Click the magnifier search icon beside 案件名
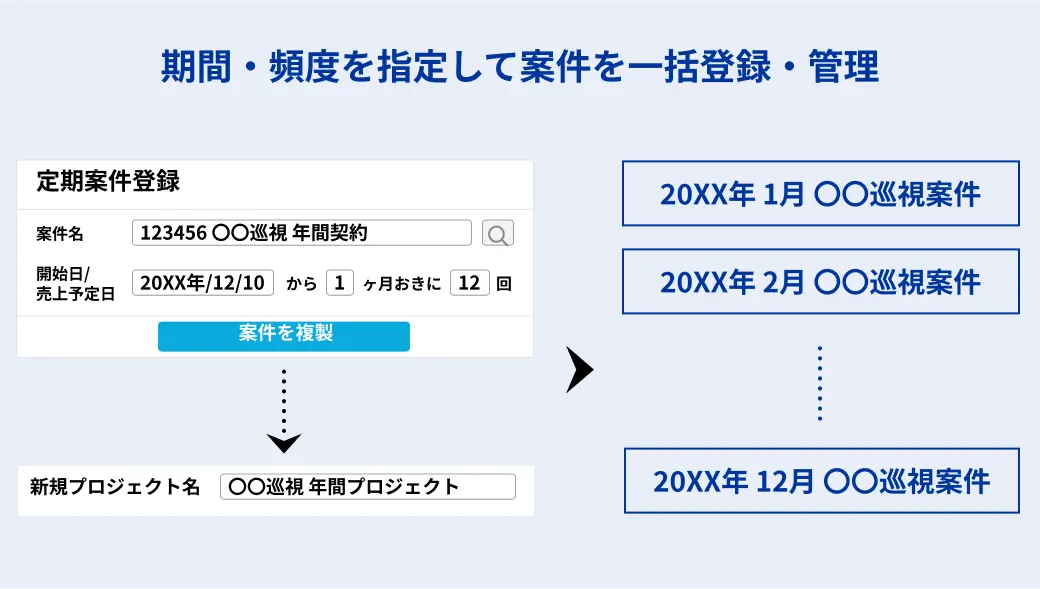This screenshot has height=589, width=1040. pos(497,233)
